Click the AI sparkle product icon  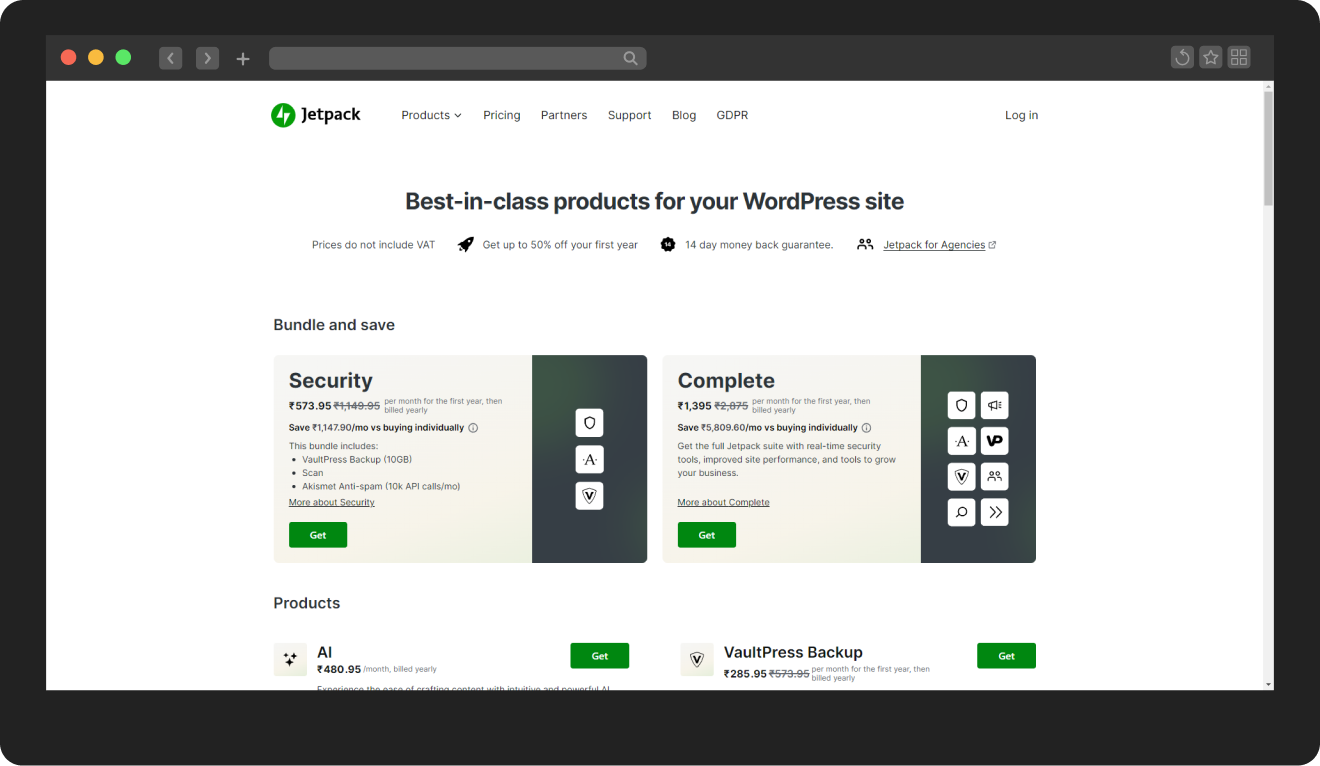click(290, 660)
